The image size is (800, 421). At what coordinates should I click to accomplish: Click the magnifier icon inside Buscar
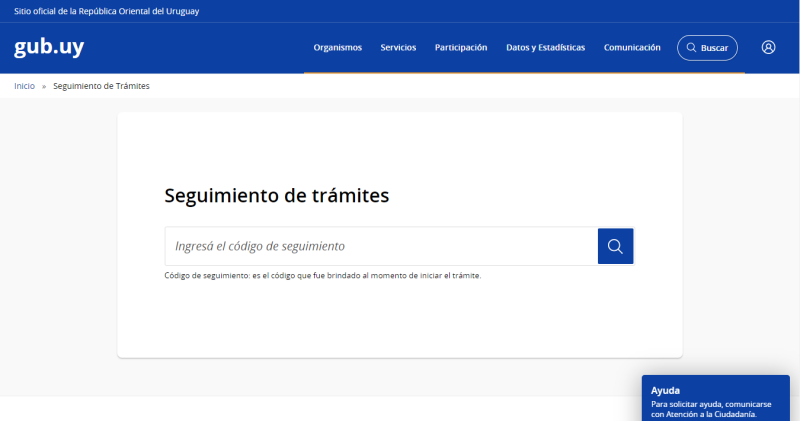tap(691, 48)
